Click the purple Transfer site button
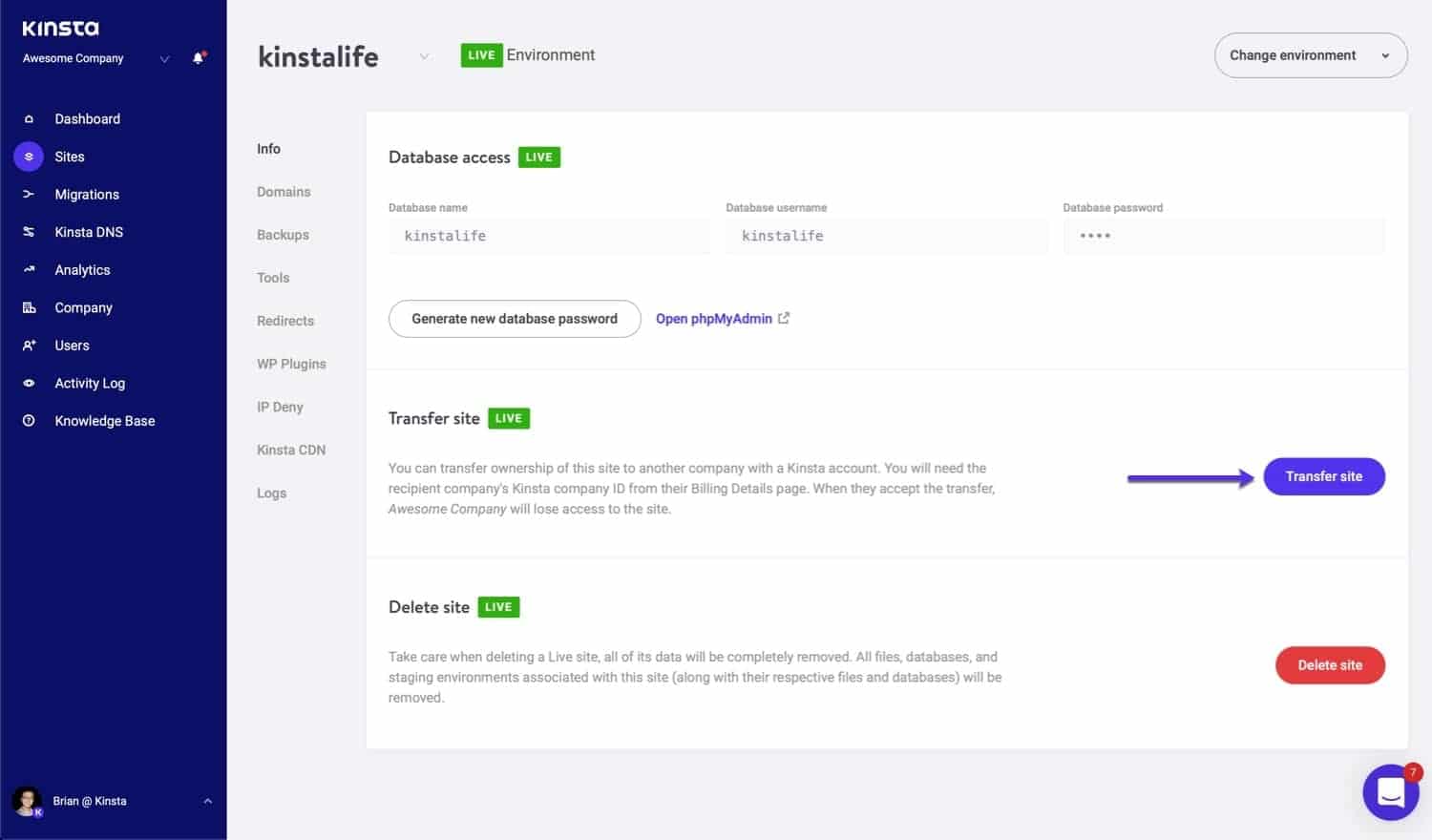The image size is (1432, 840). pyautogui.click(x=1324, y=476)
